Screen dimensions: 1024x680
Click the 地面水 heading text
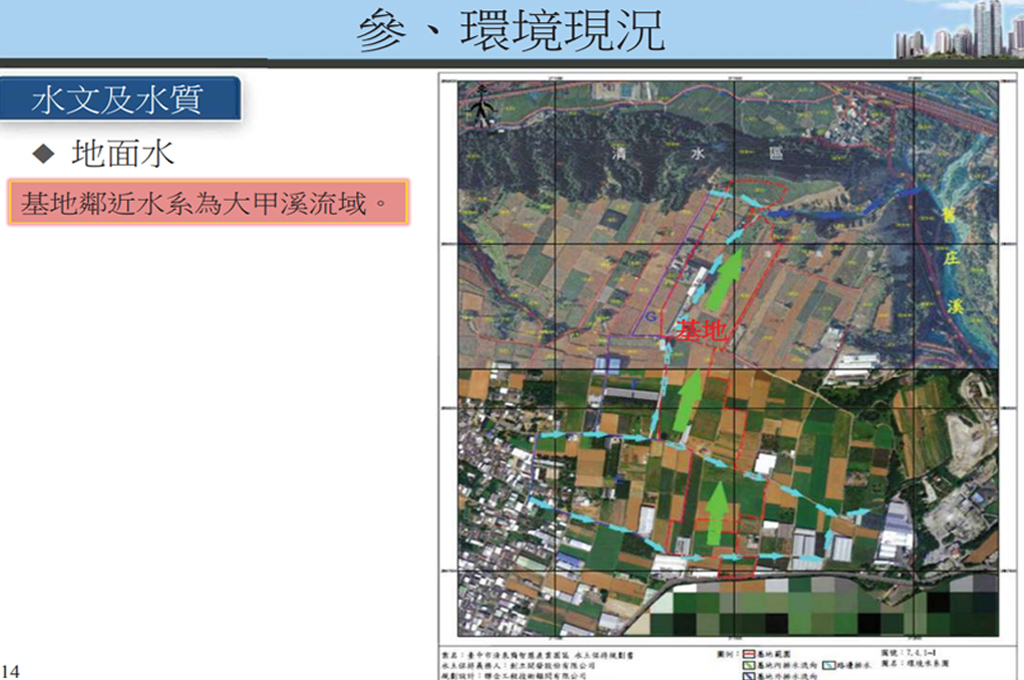pyautogui.click(x=123, y=153)
